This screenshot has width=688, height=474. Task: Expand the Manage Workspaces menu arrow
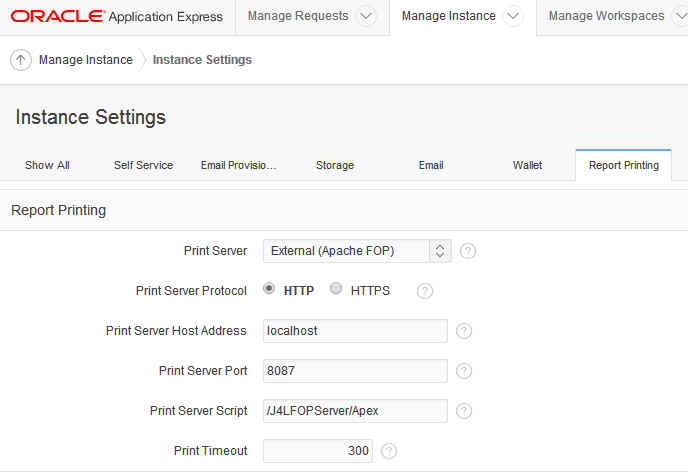pyautogui.click(x=681, y=16)
